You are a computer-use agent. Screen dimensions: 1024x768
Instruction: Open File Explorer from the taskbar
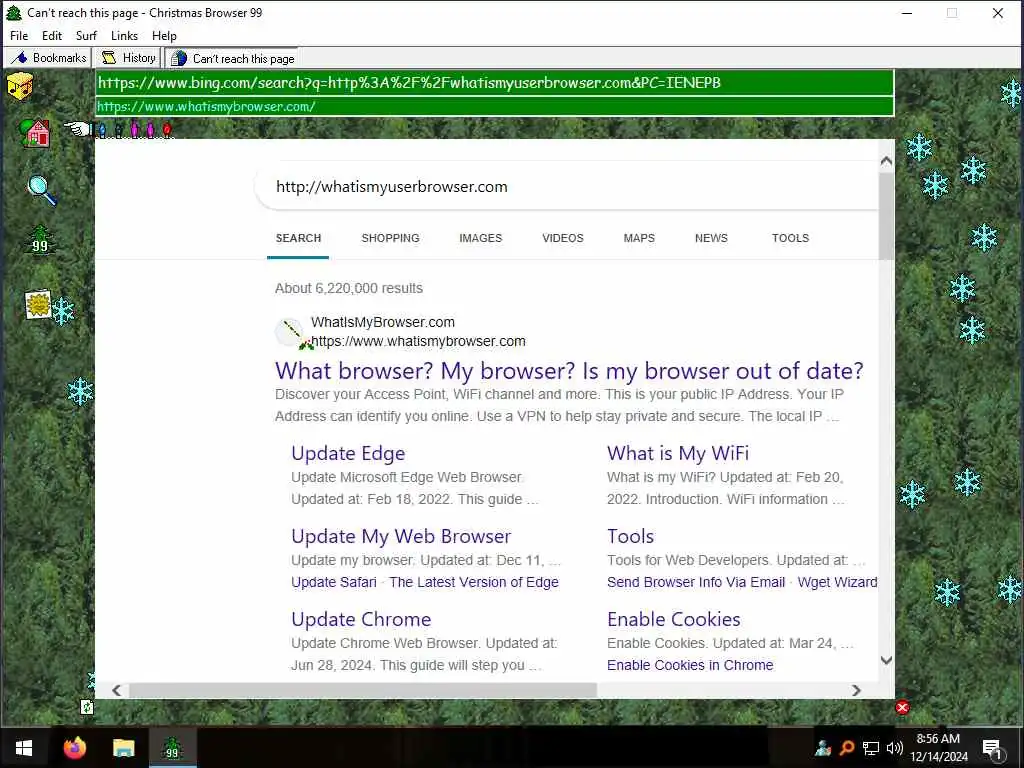[123, 748]
